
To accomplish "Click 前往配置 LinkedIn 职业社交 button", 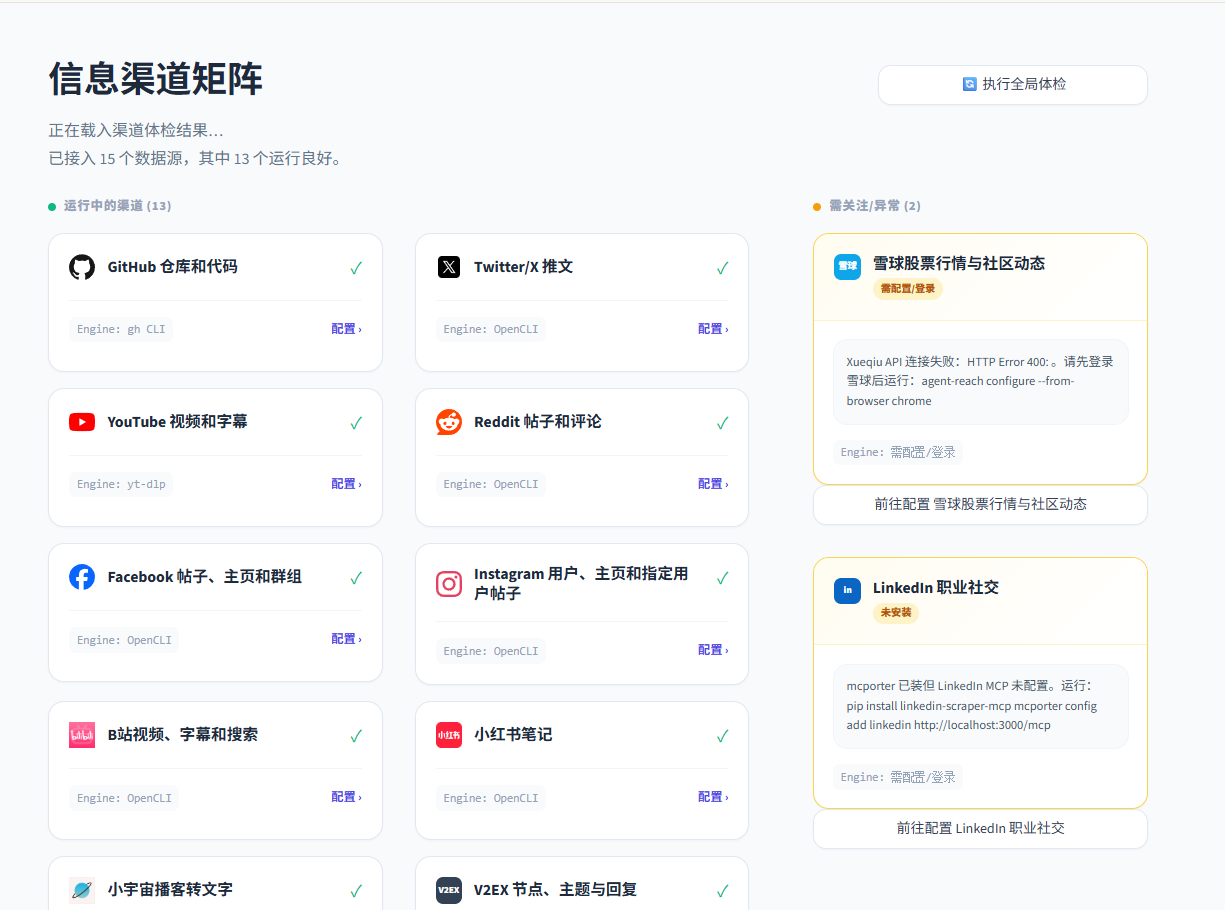I will click(980, 829).
